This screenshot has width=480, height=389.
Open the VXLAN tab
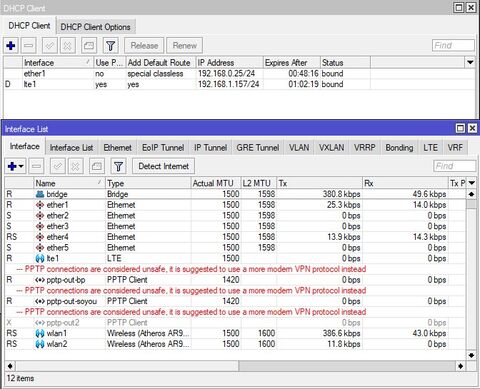[331, 147]
